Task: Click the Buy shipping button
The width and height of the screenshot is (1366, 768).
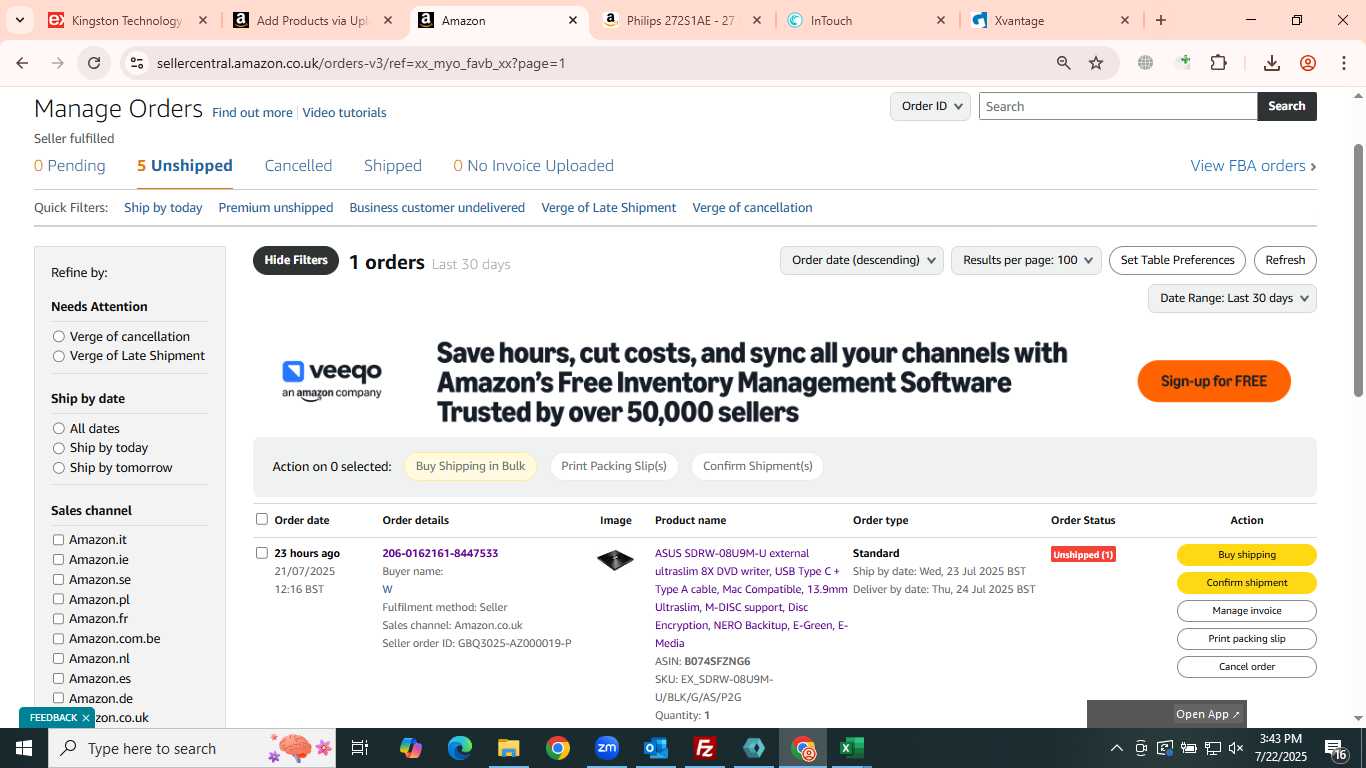Action: click(1246, 555)
